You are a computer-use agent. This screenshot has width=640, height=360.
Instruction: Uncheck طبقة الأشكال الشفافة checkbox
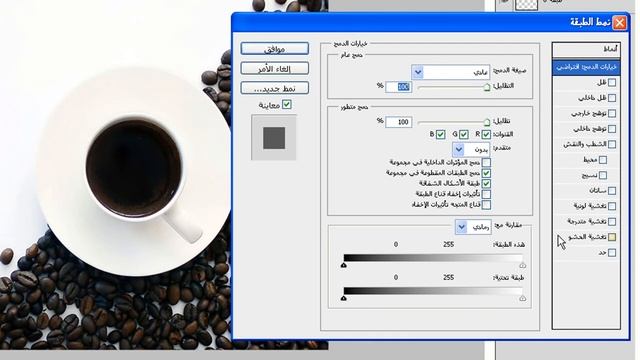[486, 184]
